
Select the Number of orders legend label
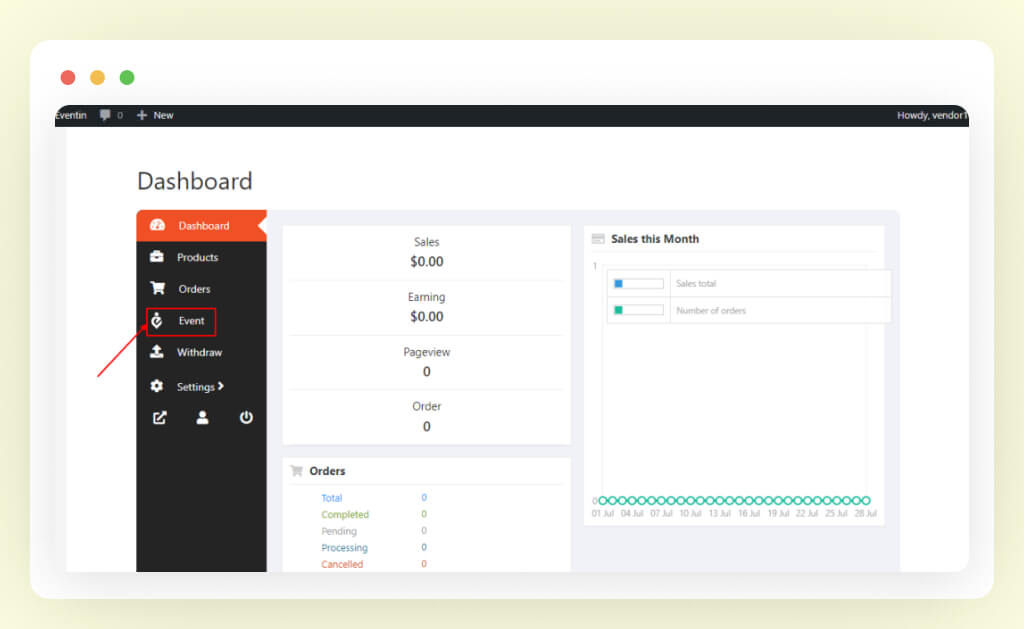click(711, 310)
